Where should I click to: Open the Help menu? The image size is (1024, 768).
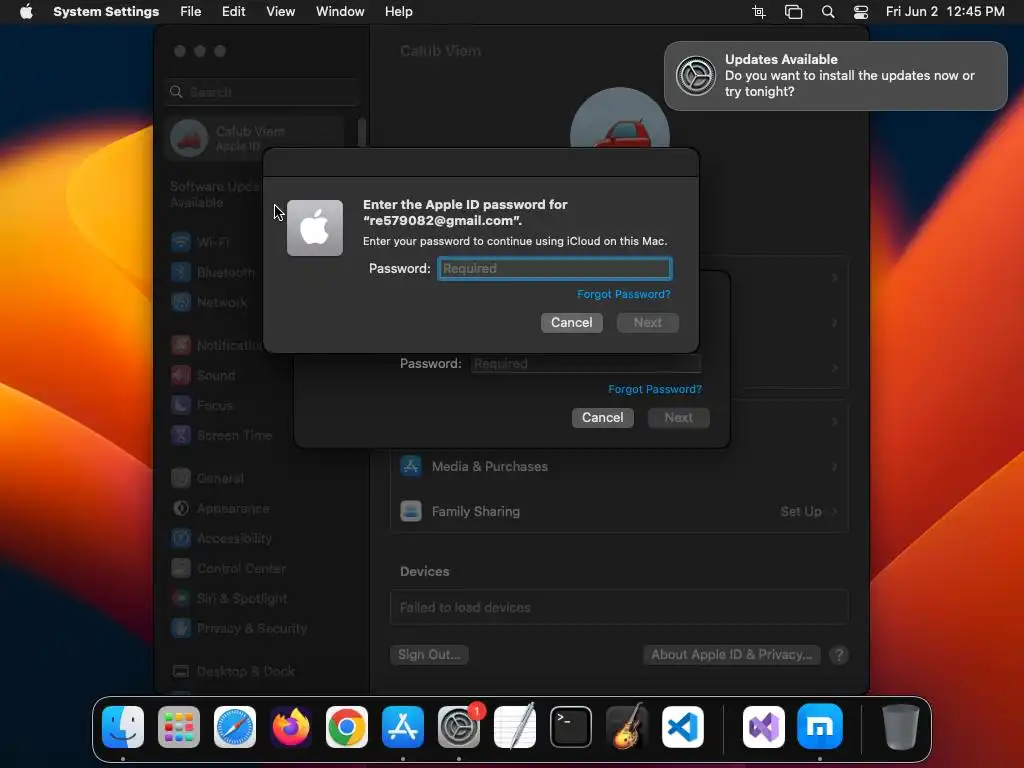coord(398,12)
